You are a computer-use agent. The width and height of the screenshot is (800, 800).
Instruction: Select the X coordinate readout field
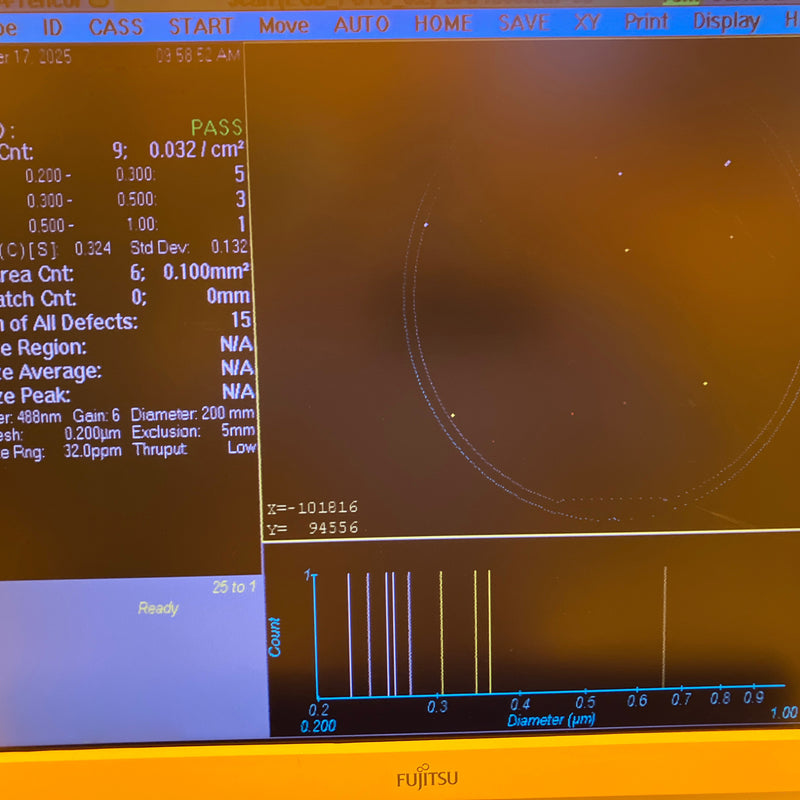tap(315, 506)
